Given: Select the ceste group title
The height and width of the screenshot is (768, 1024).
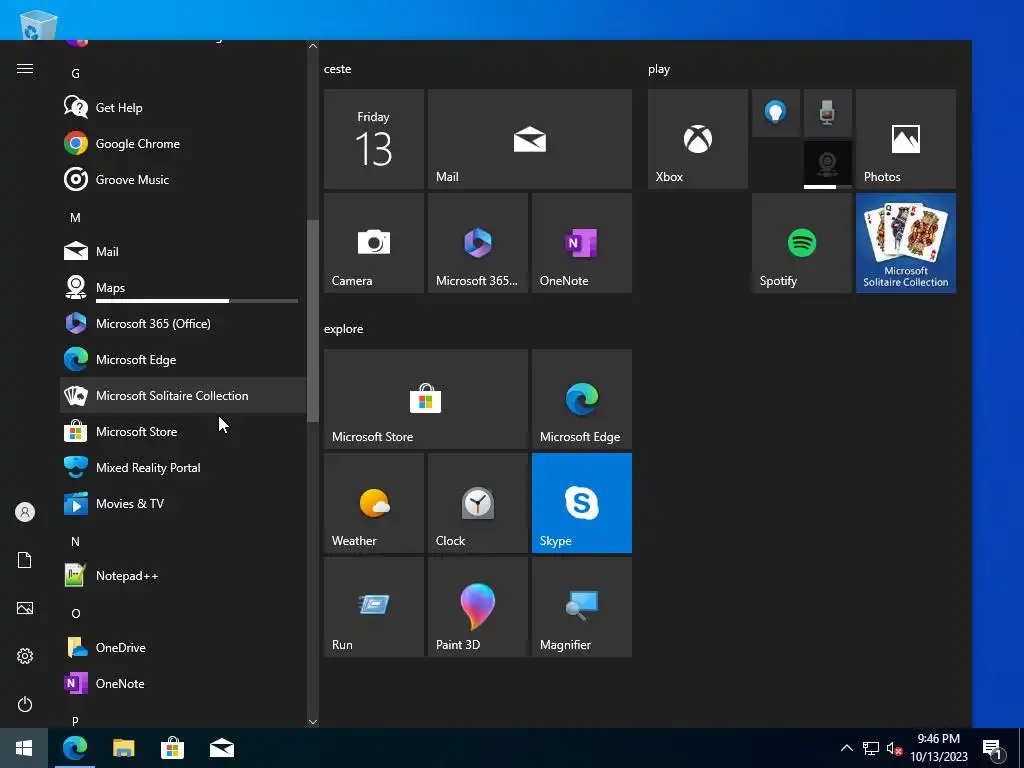Looking at the screenshot, I should [338, 69].
